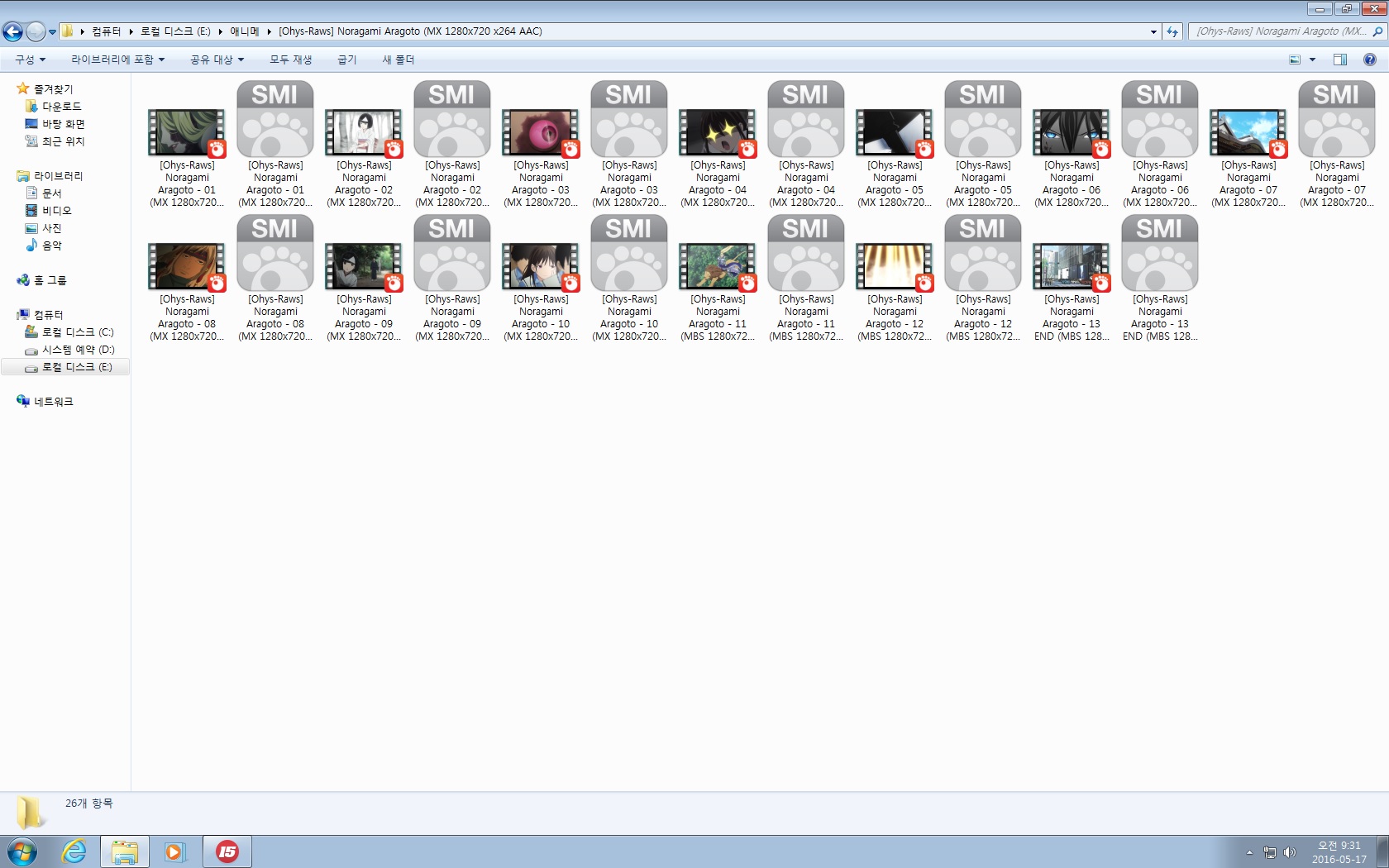Image resolution: width=1389 pixels, height=868 pixels.
Task: Click the Back navigation arrow button
Action: point(12,31)
